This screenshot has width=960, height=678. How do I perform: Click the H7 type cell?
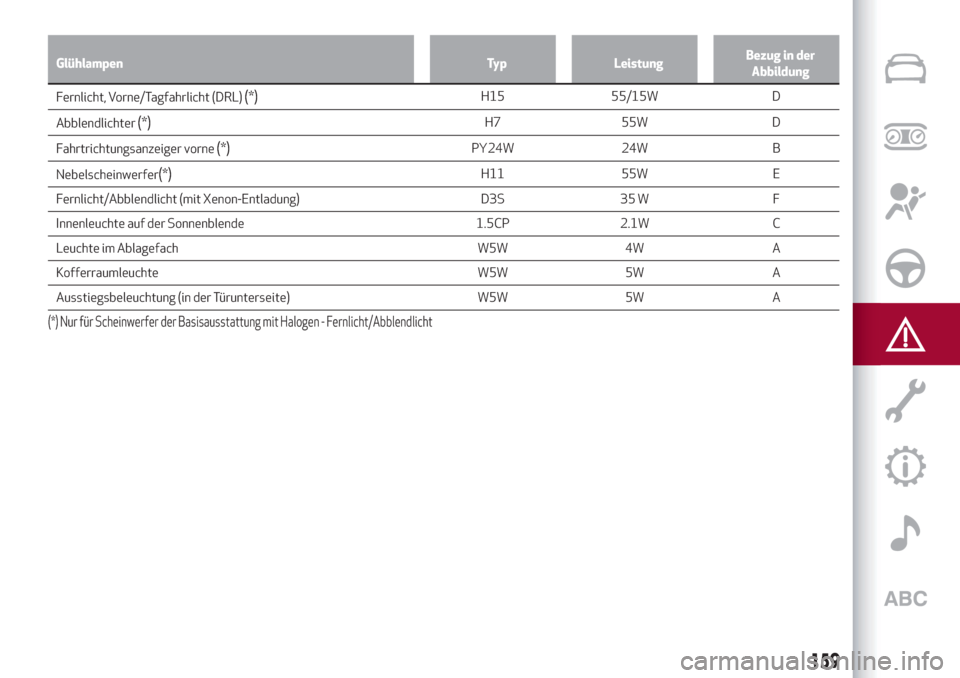click(492, 122)
